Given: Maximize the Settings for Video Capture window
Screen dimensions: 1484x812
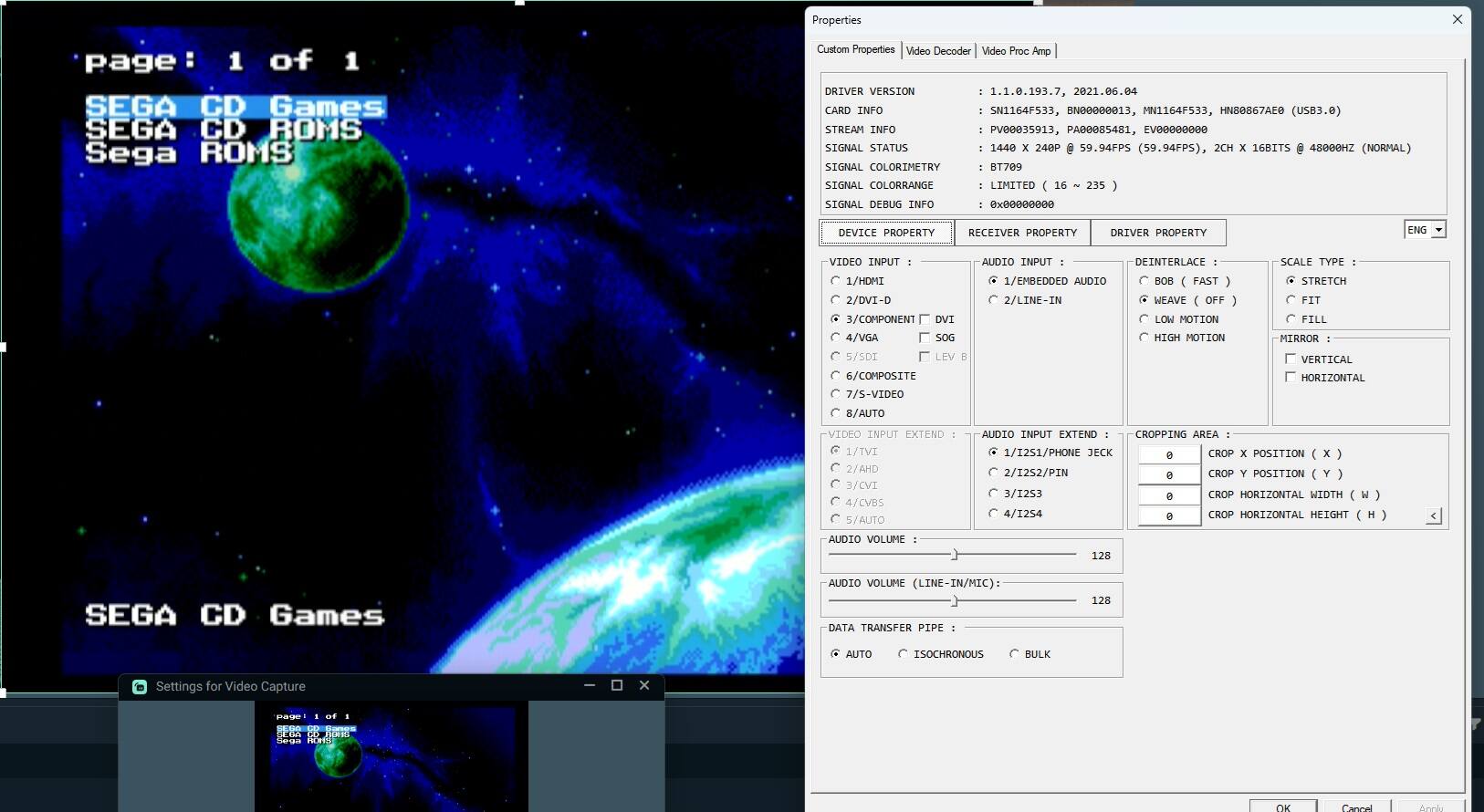Looking at the screenshot, I should pos(617,685).
